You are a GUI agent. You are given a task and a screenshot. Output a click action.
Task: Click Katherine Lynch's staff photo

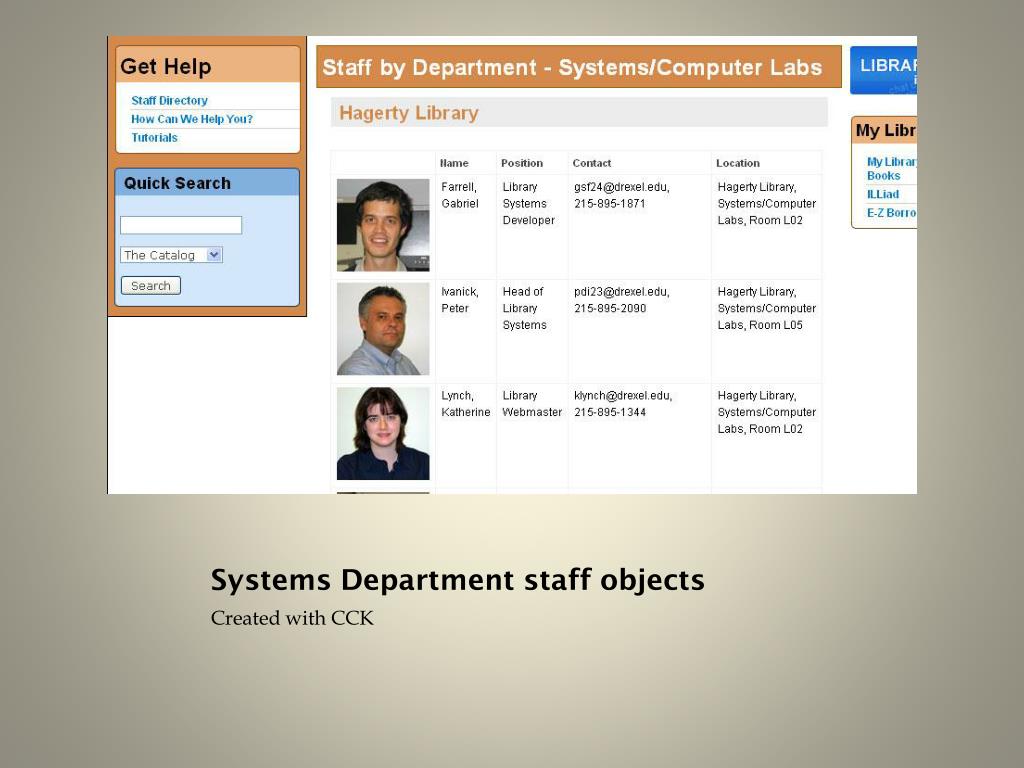(x=383, y=434)
